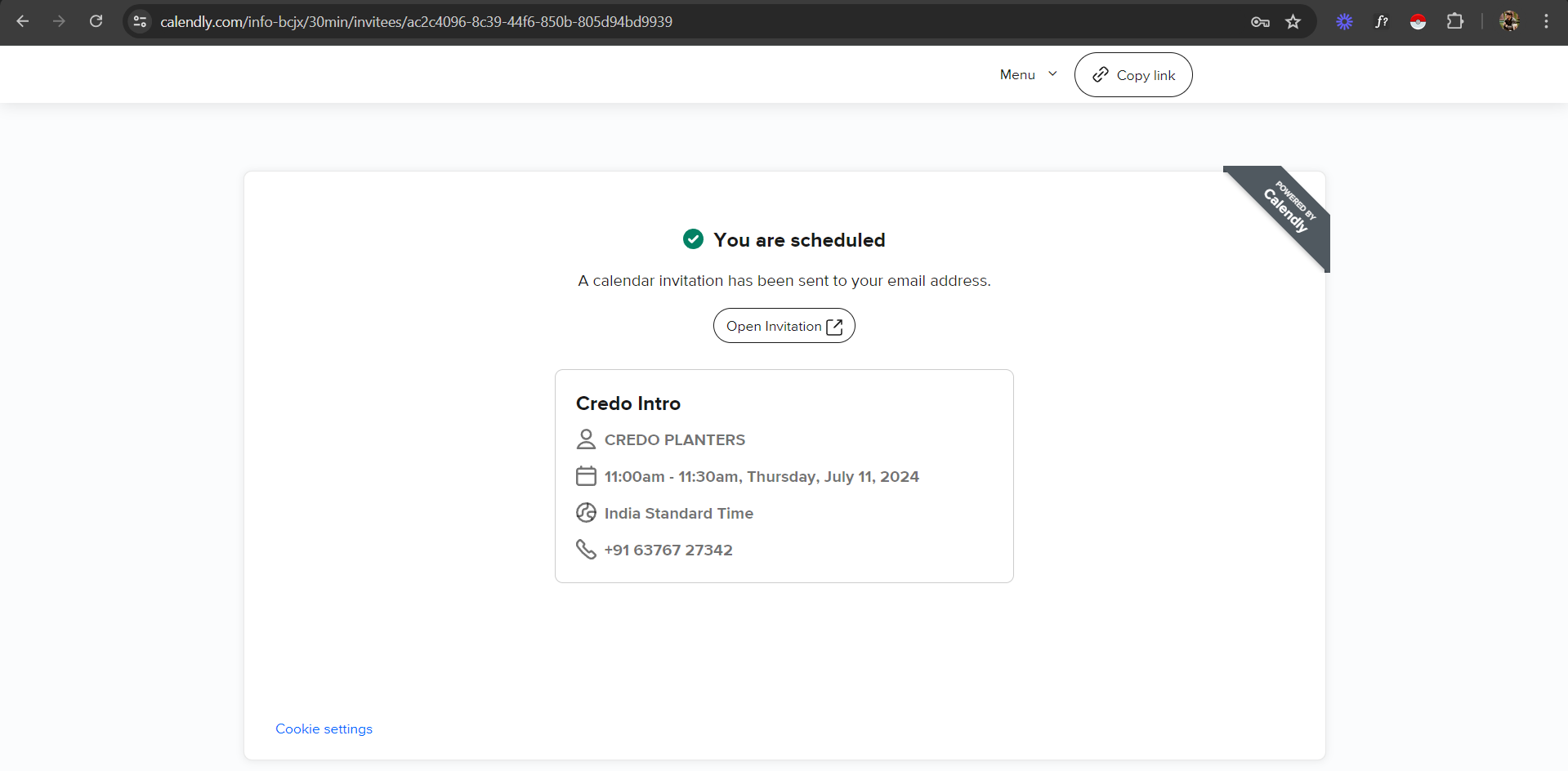1568x771 pixels.
Task: Open the f? font-identifier extension
Action: coord(1381,22)
